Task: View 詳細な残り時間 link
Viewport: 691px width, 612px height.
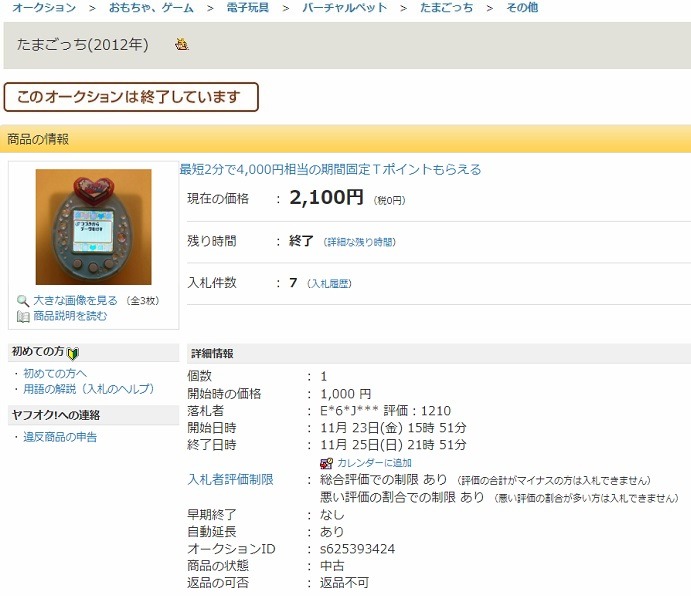Action: pos(360,242)
